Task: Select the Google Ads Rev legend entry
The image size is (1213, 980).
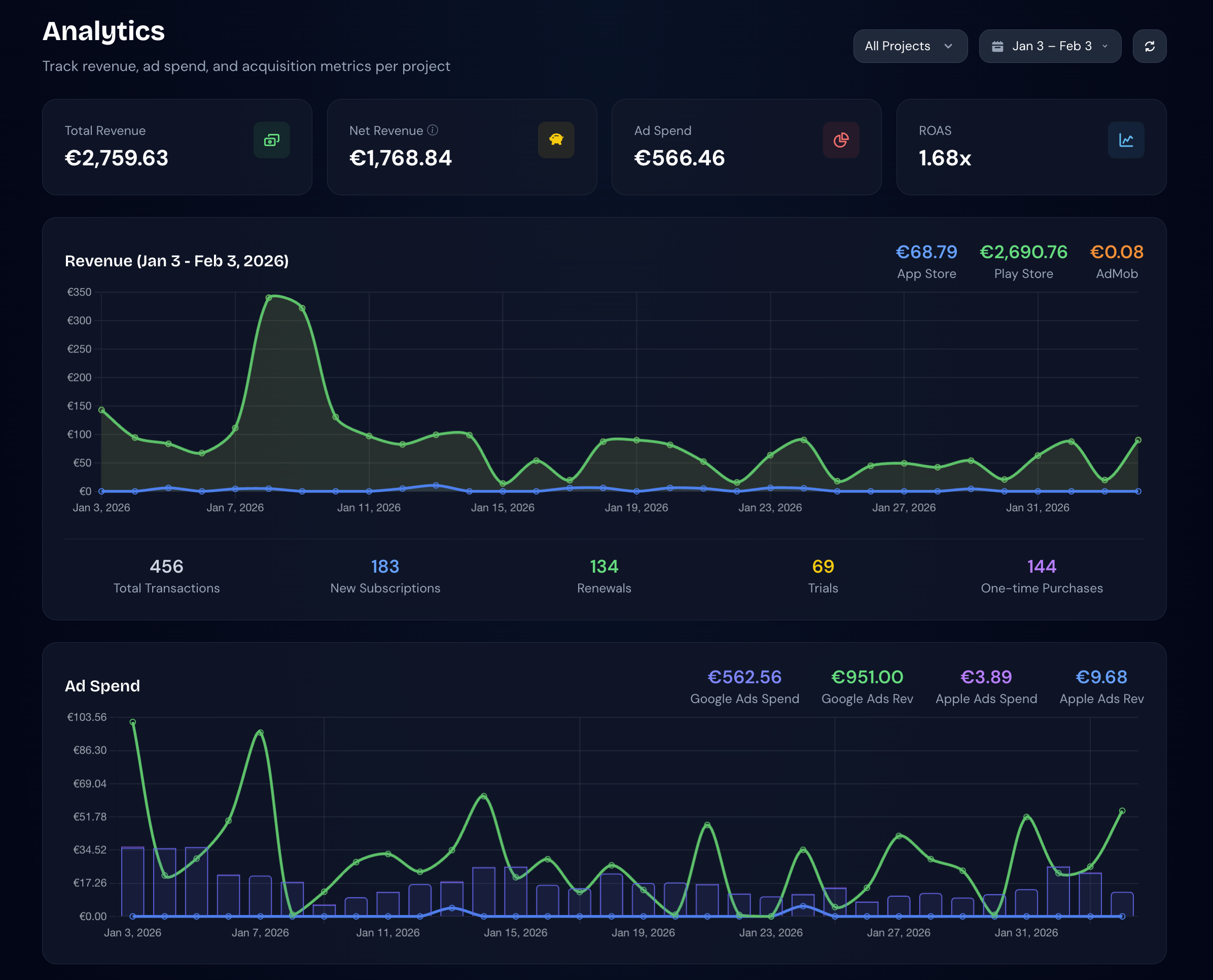Action: (x=867, y=686)
